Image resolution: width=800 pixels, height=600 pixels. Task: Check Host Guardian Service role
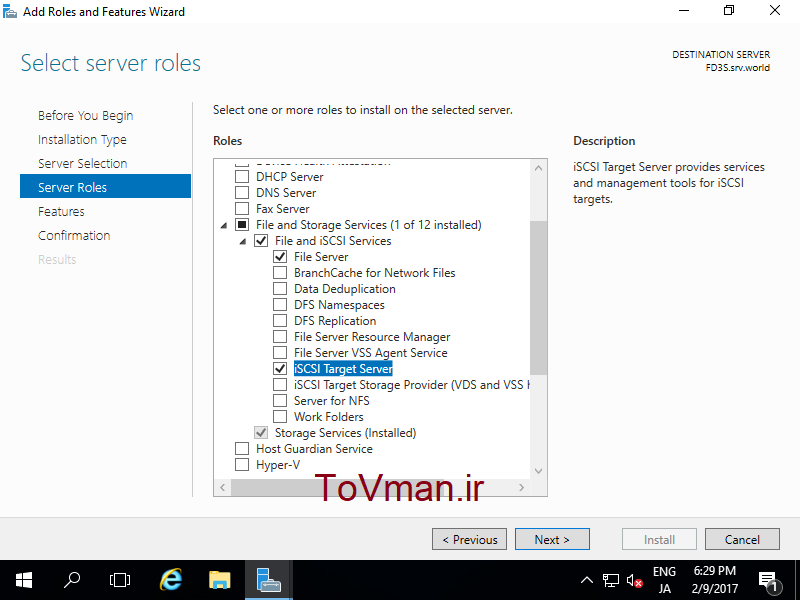tap(242, 448)
